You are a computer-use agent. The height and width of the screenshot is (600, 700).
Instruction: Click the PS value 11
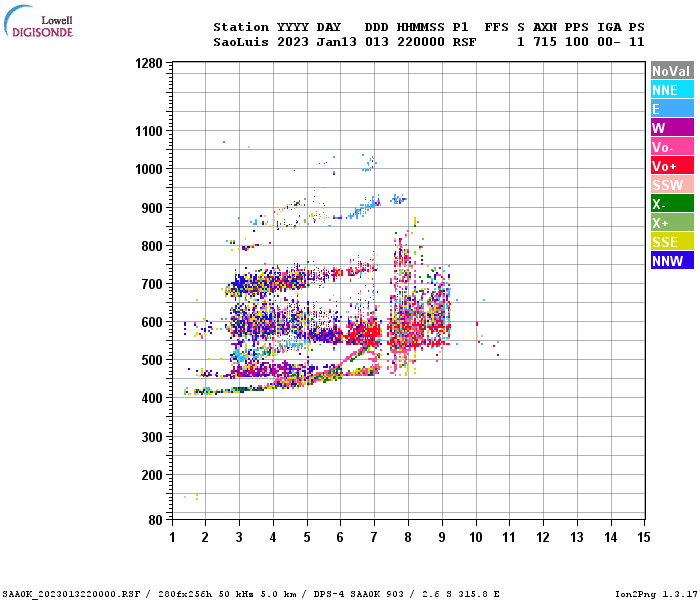coord(637,42)
